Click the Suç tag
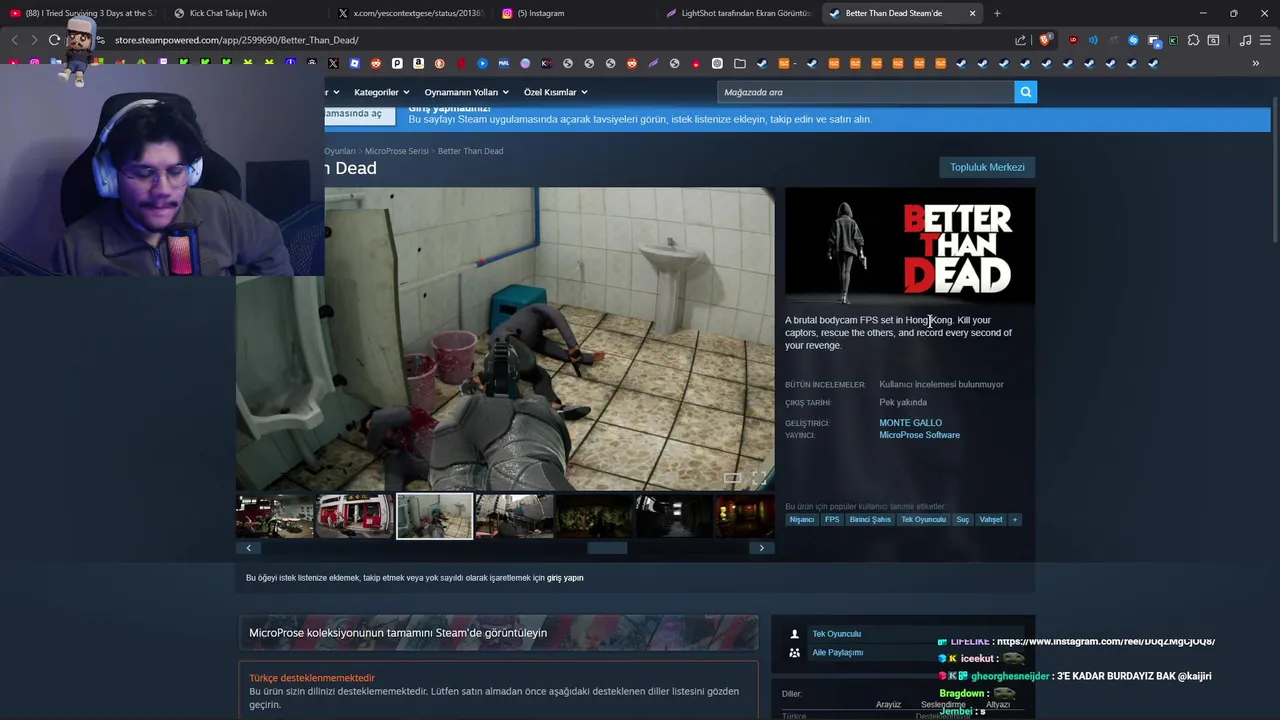1280x720 pixels. click(x=962, y=519)
